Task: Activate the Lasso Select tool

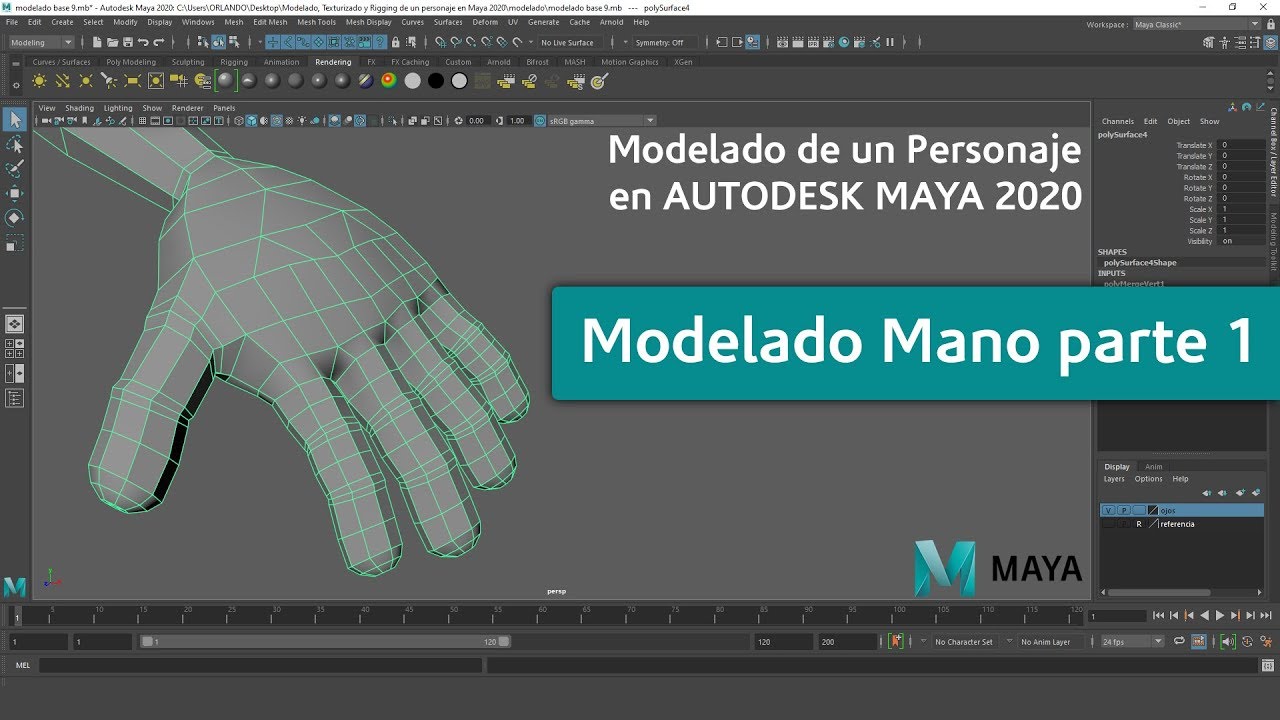Action: (15, 145)
